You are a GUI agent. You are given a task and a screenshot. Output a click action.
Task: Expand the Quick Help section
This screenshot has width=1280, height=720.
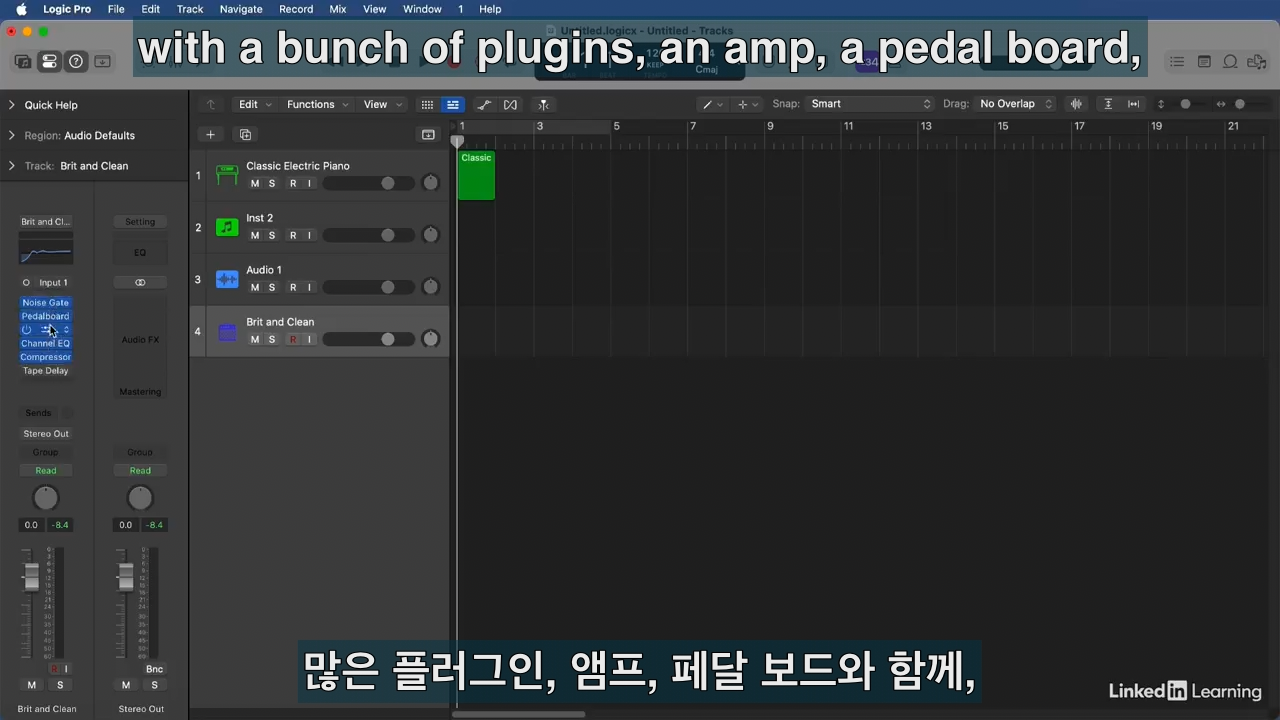pos(12,105)
